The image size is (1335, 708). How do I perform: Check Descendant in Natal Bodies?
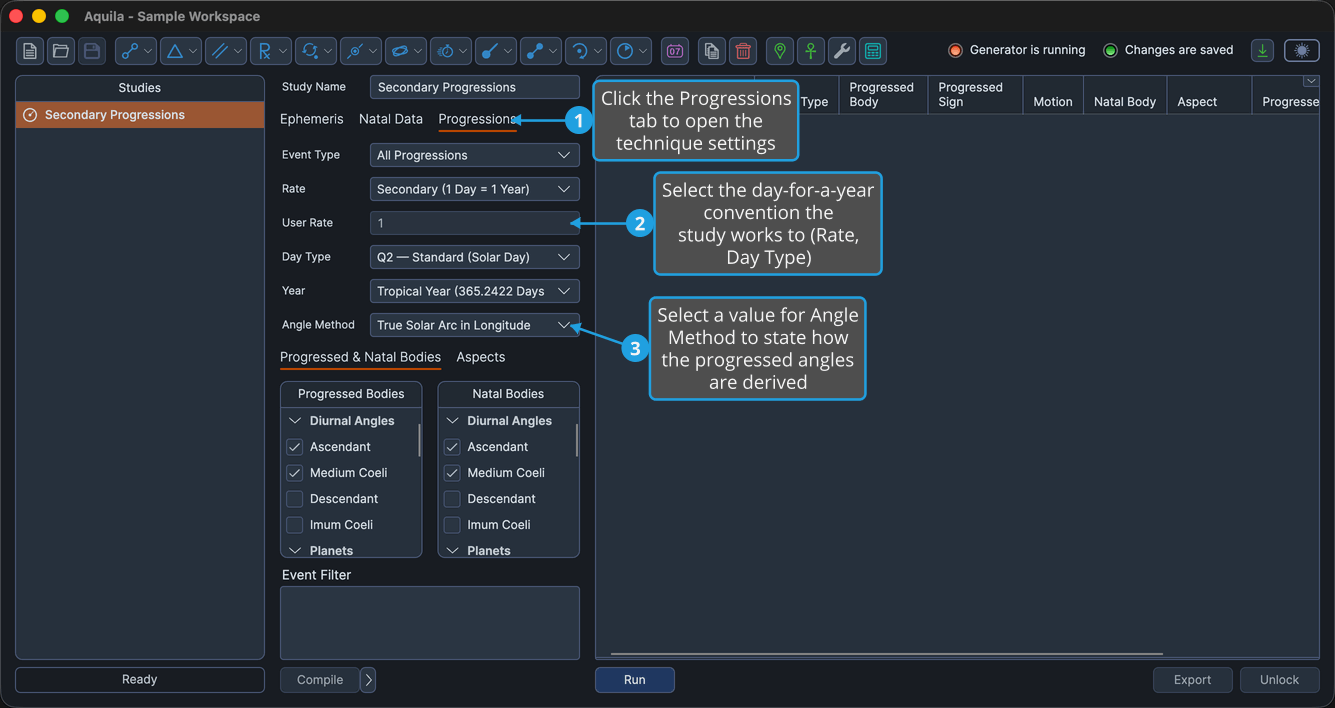click(x=452, y=499)
